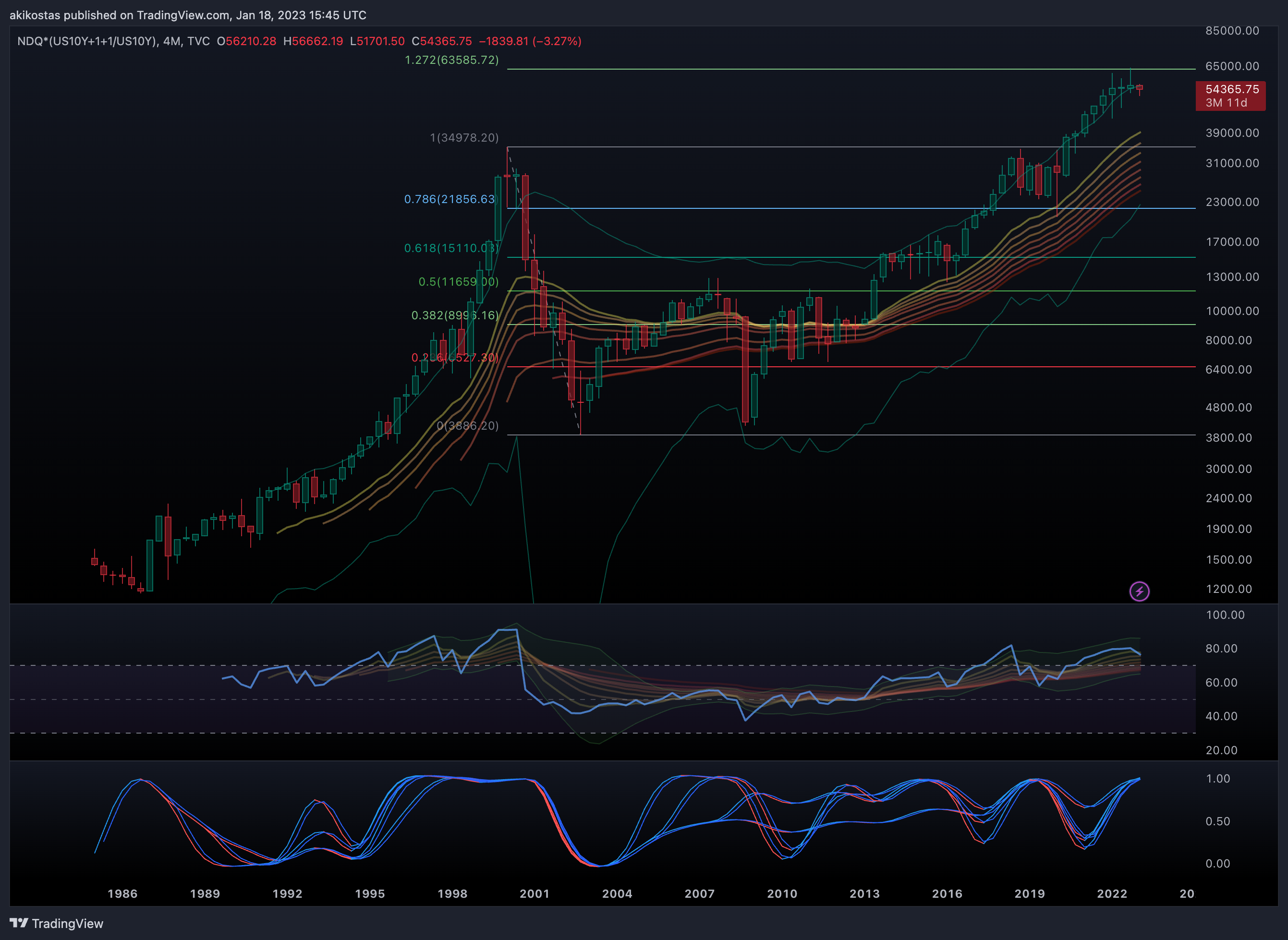Click the close value C54365.75

[x=442, y=41]
